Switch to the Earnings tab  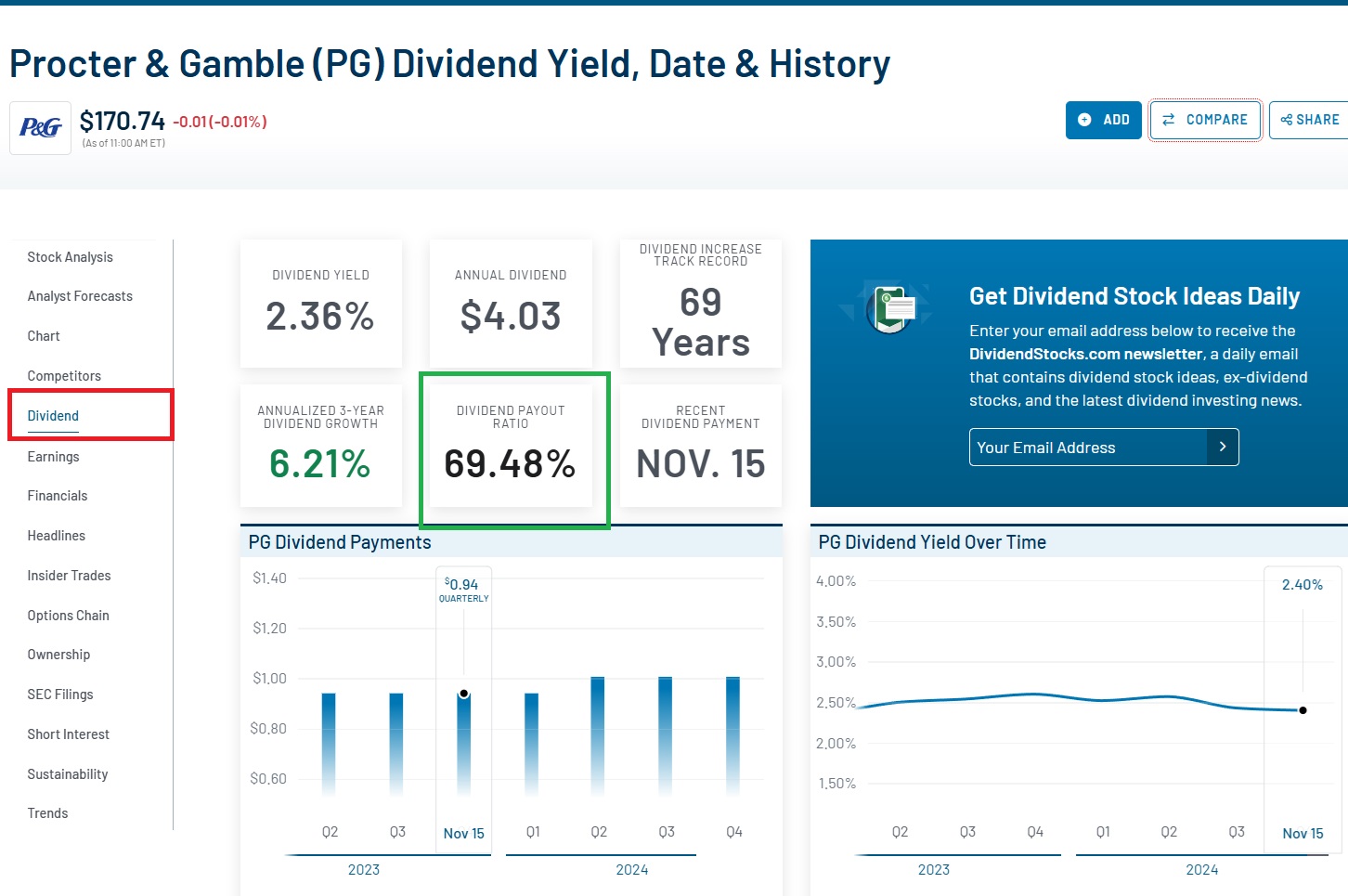[54, 457]
